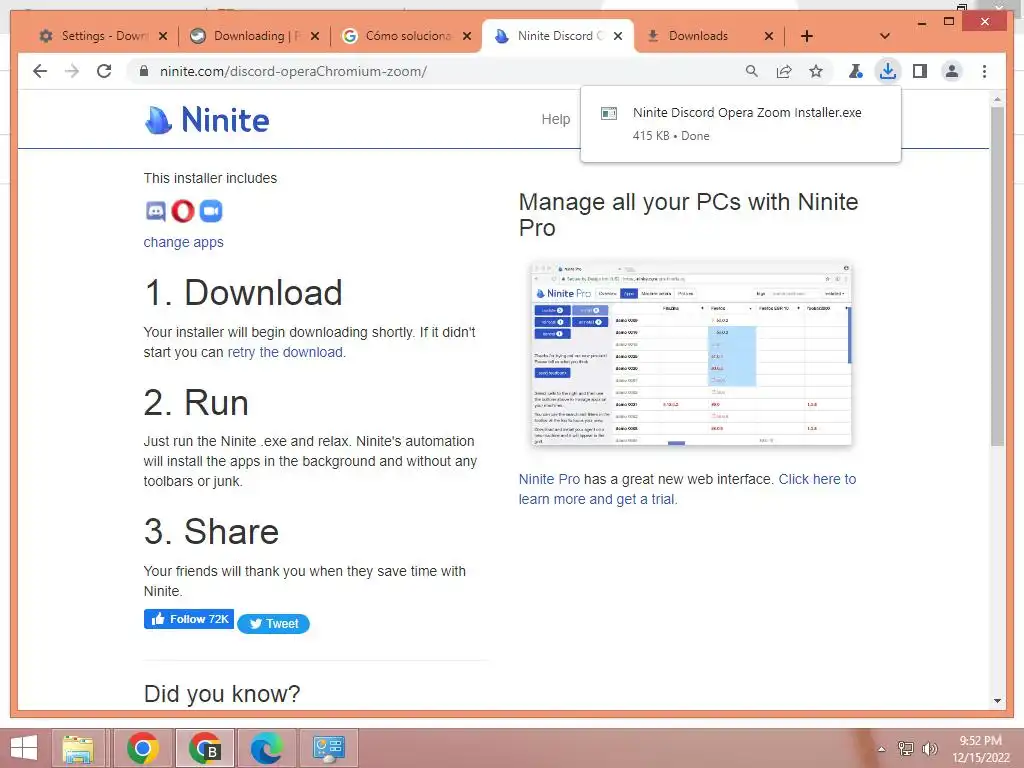This screenshot has height=768, width=1024.
Task: Toggle the side panel icon
Action: (920, 71)
